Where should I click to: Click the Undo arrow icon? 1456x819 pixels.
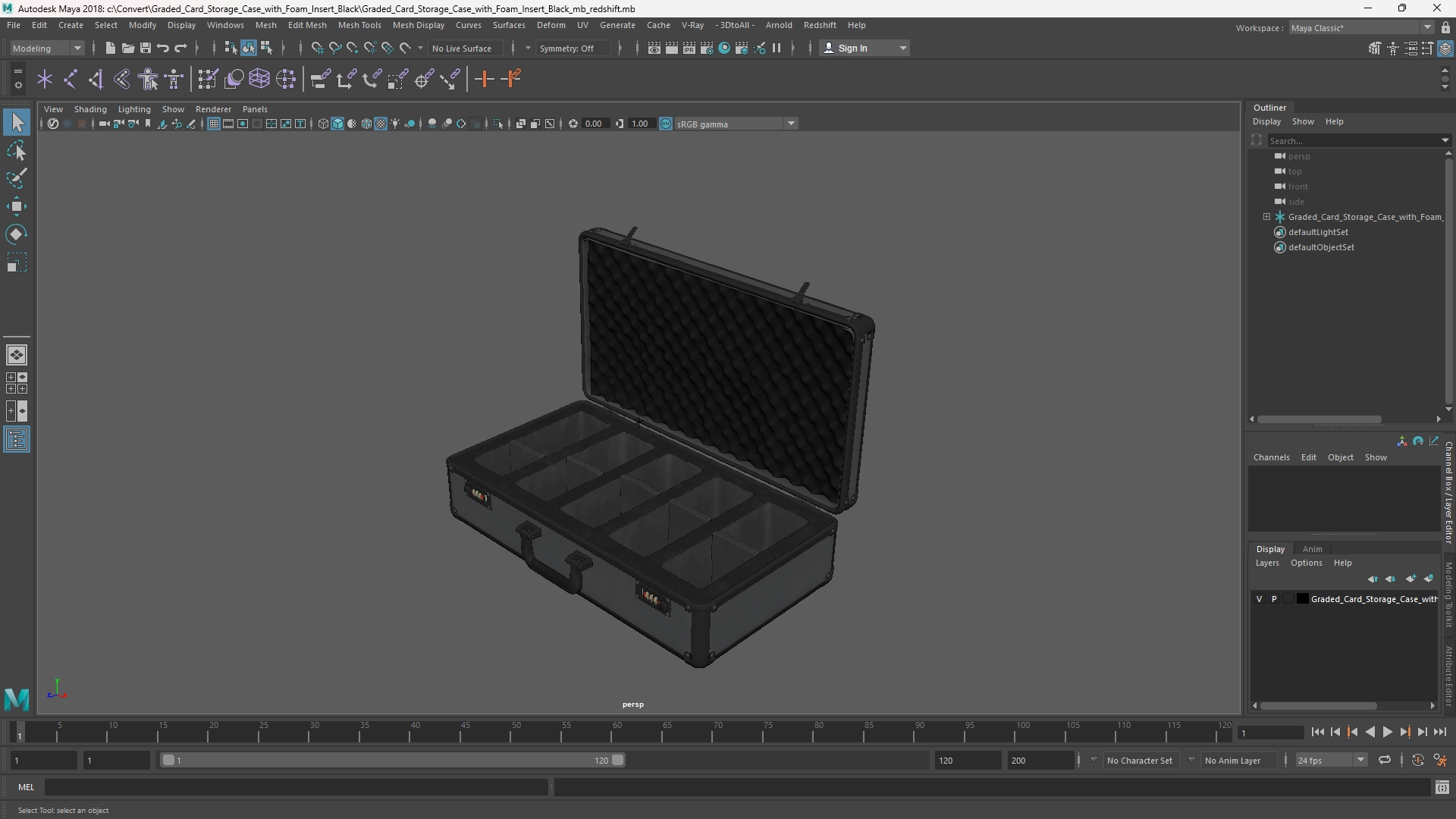[x=163, y=49]
